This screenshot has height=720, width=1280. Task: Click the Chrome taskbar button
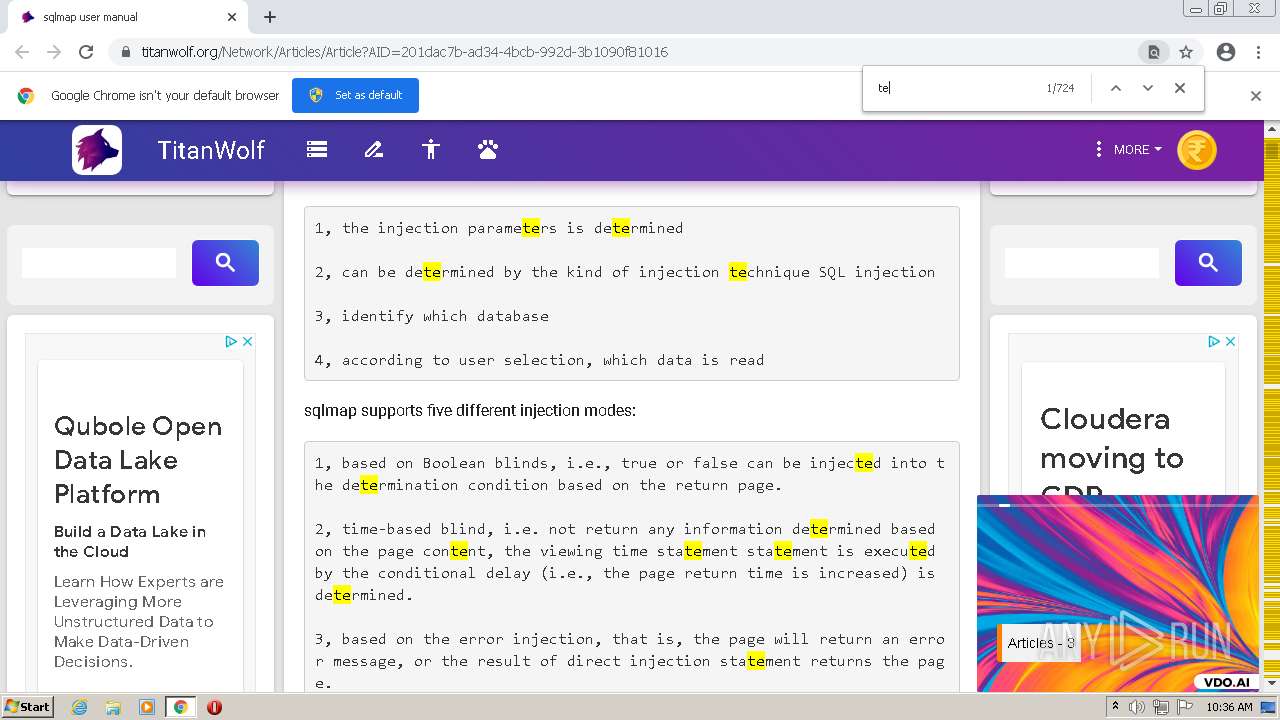[x=181, y=707]
